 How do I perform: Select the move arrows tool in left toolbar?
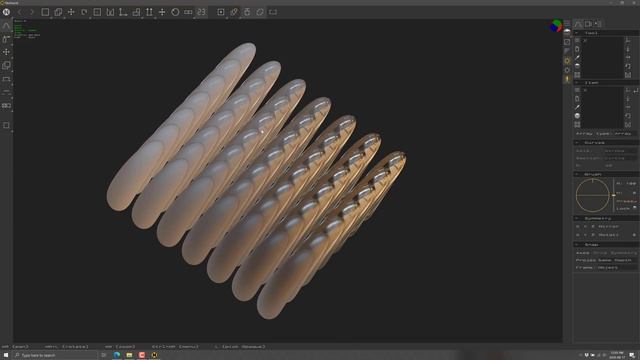click(x=6, y=52)
